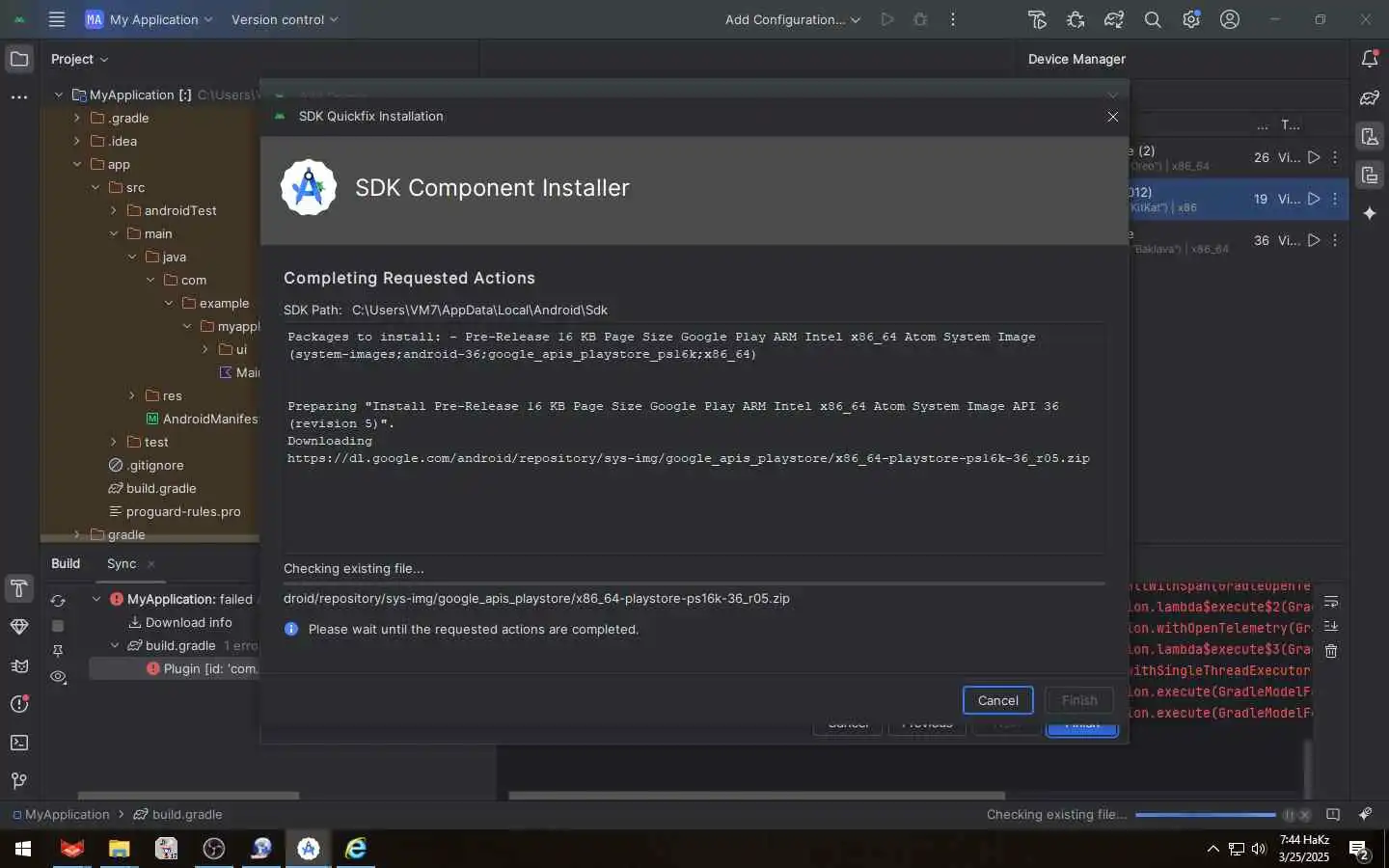Click the Build panel stop icon
Image resolution: width=1389 pixels, height=868 pixels.
pos(58,626)
